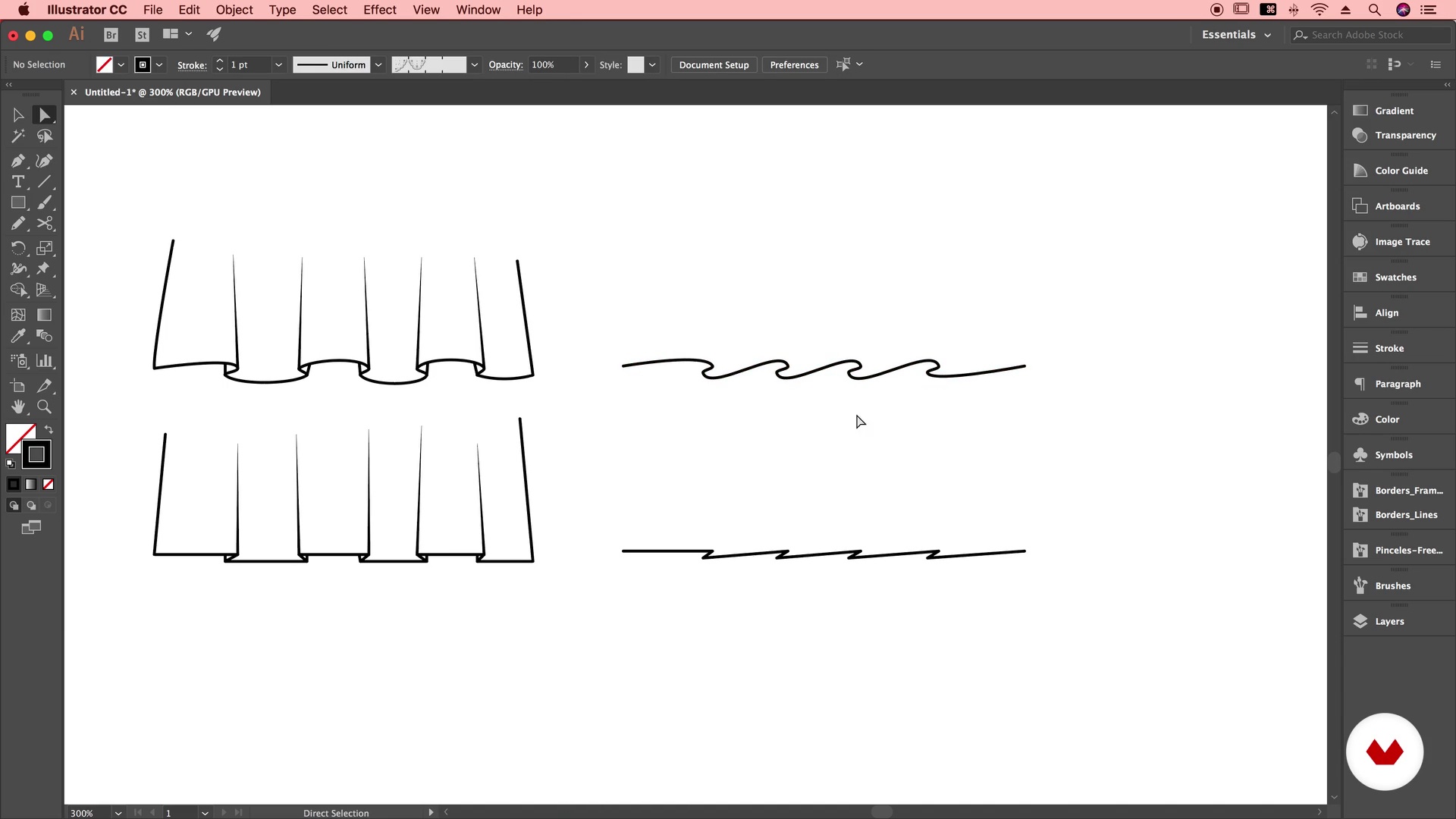Image resolution: width=1456 pixels, height=819 pixels.
Task: Select the Artboard tool
Action: click(x=18, y=386)
